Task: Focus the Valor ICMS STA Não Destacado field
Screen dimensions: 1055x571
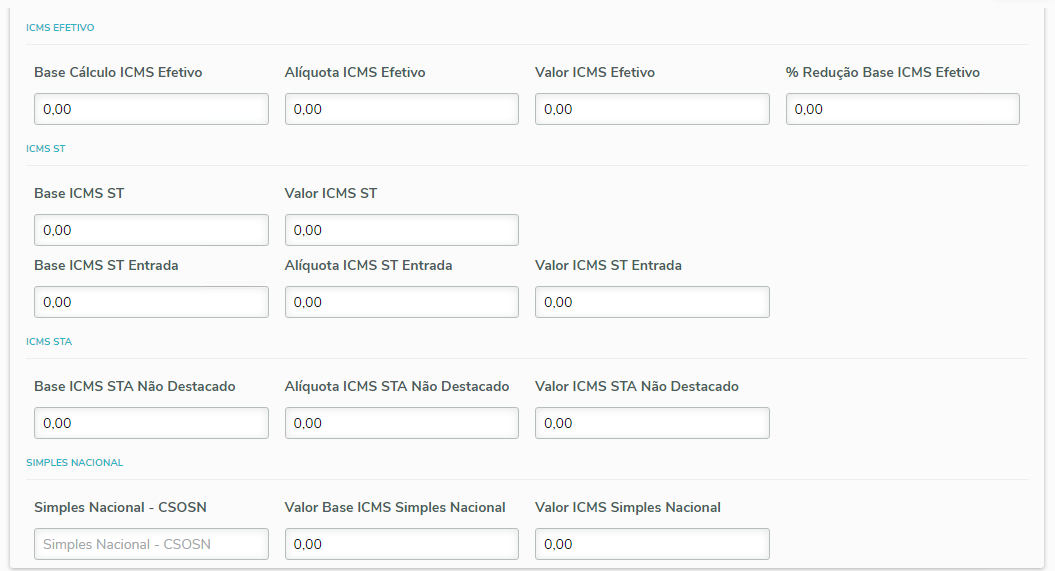Action: point(652,423)
